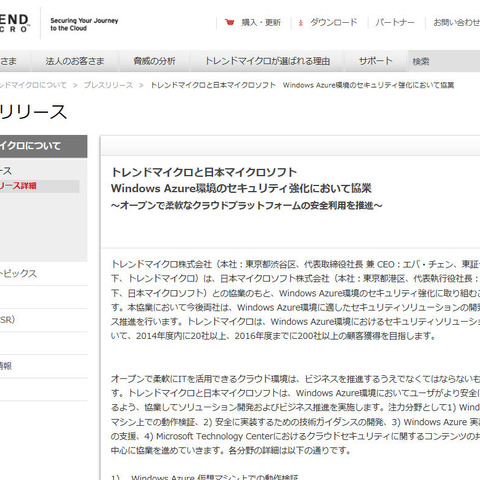Open the お問い合わせ link
This screenshot has width=480, height=480.
457,23
